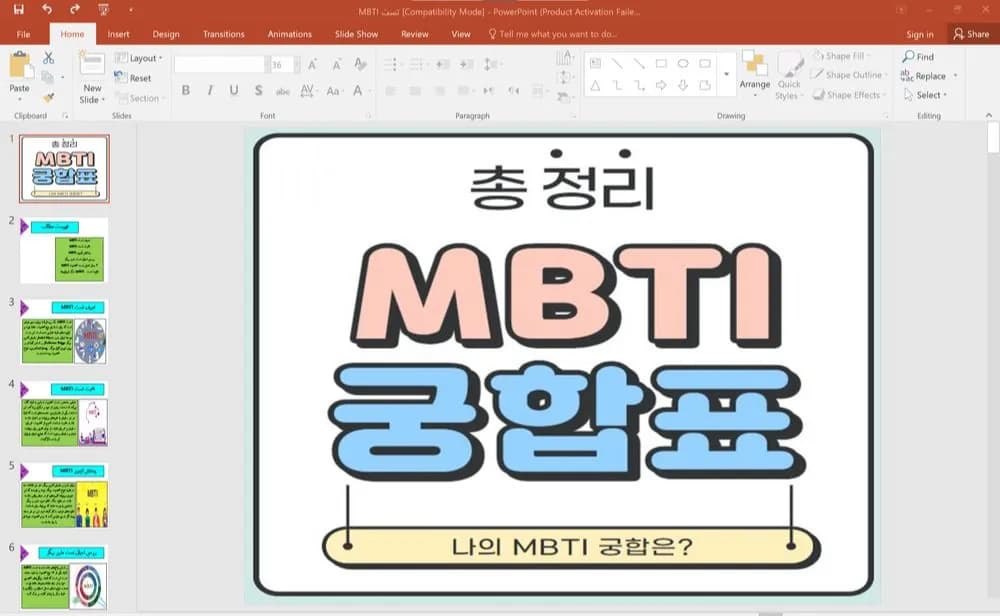Select slide 5 thumbnail

pyautogui.click(x=64, y=495)
